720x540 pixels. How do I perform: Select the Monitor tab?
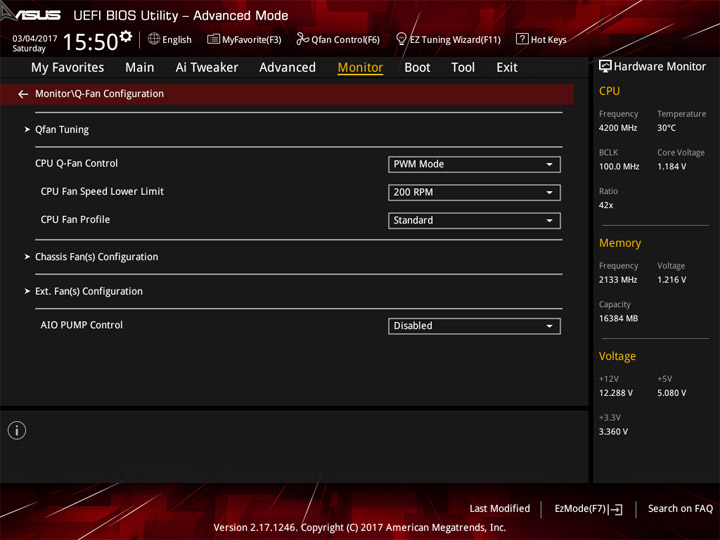click(x=360, y=68)
